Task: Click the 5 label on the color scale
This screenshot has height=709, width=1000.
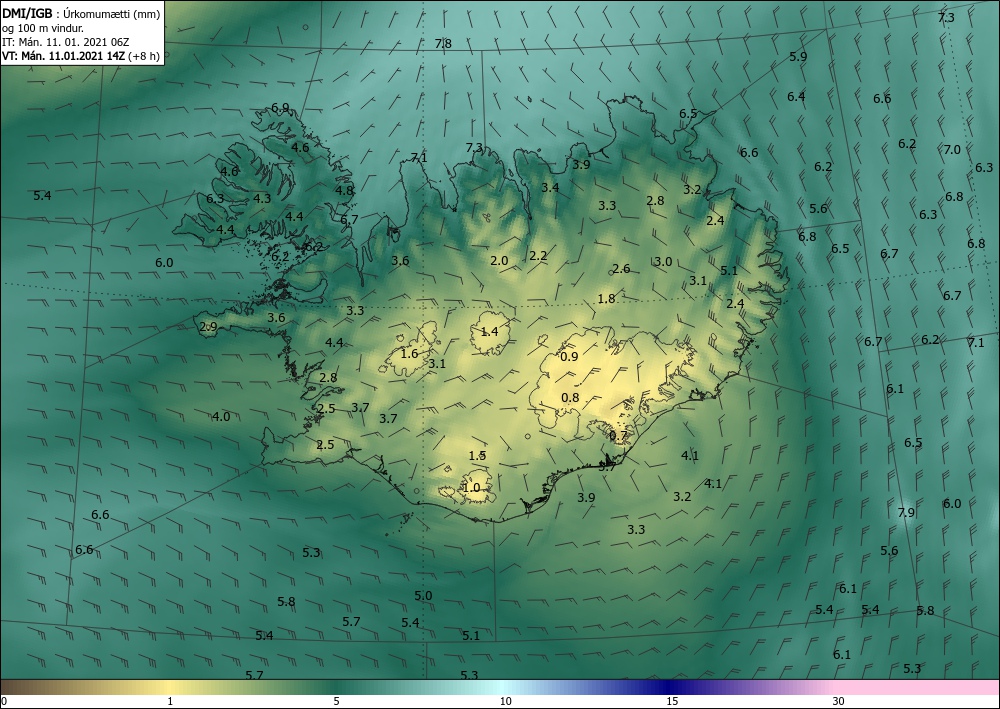Action: (x=336, y=701)
